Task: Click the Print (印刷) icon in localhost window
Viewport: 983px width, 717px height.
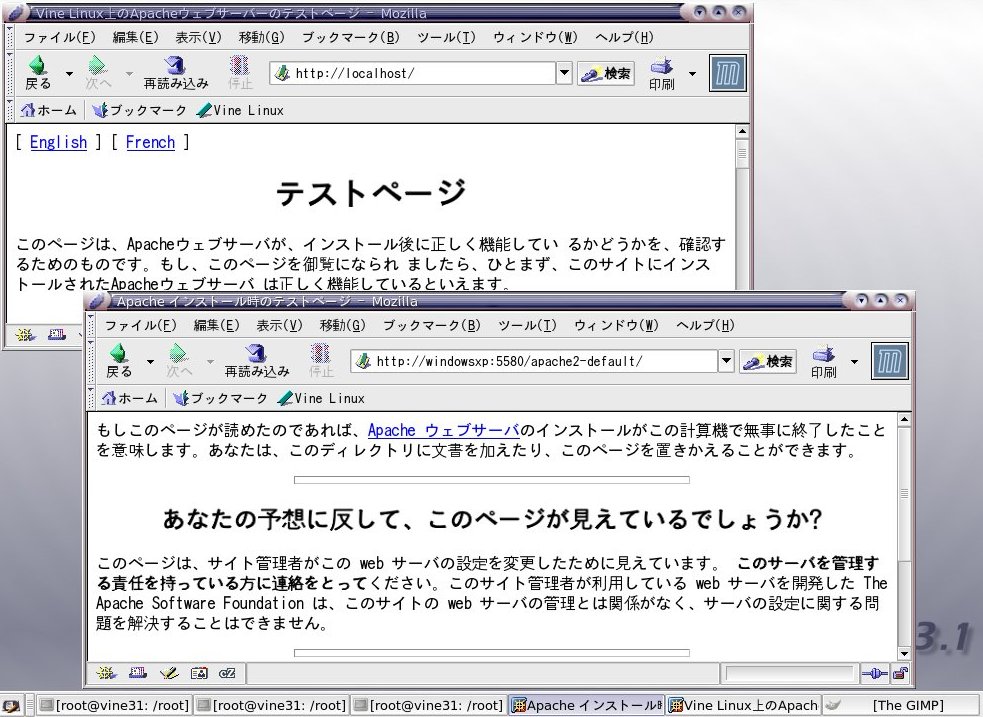Action: pyautogui.click(x=662, y=73)
